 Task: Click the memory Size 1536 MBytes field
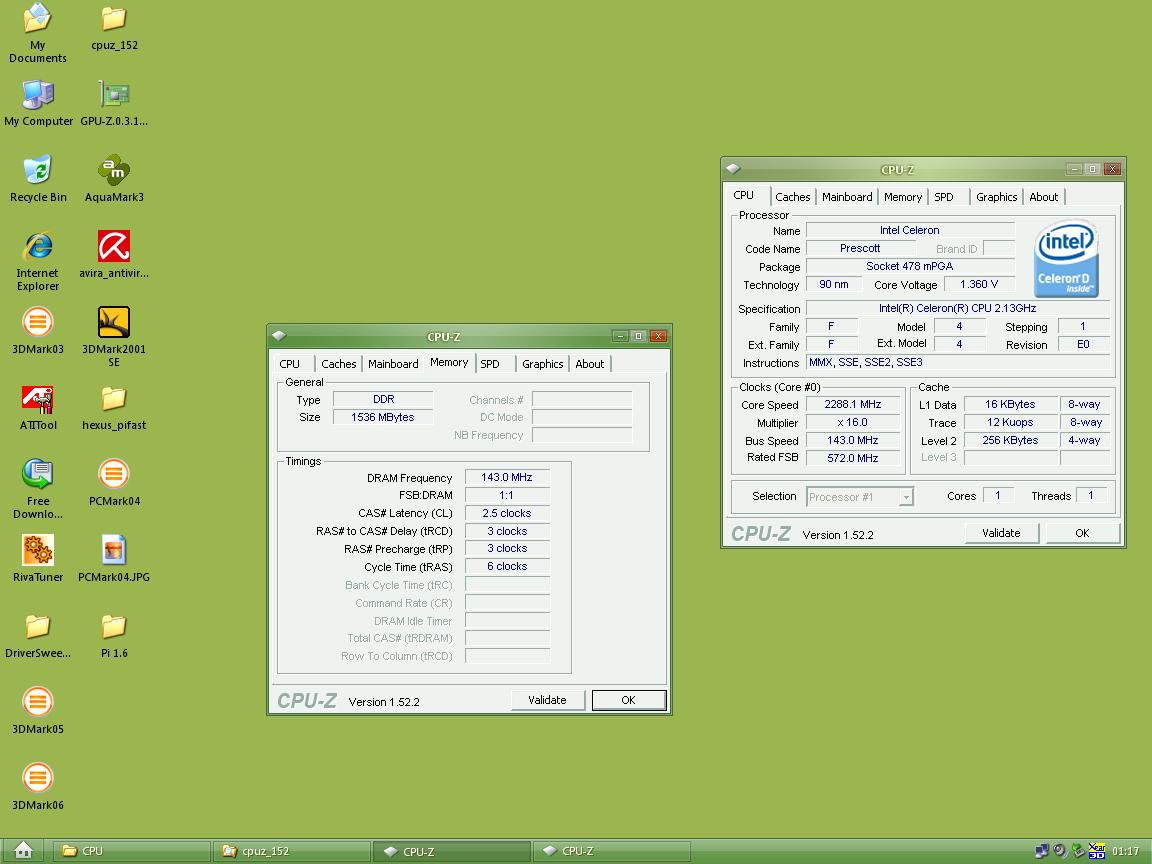coord(383,417)
